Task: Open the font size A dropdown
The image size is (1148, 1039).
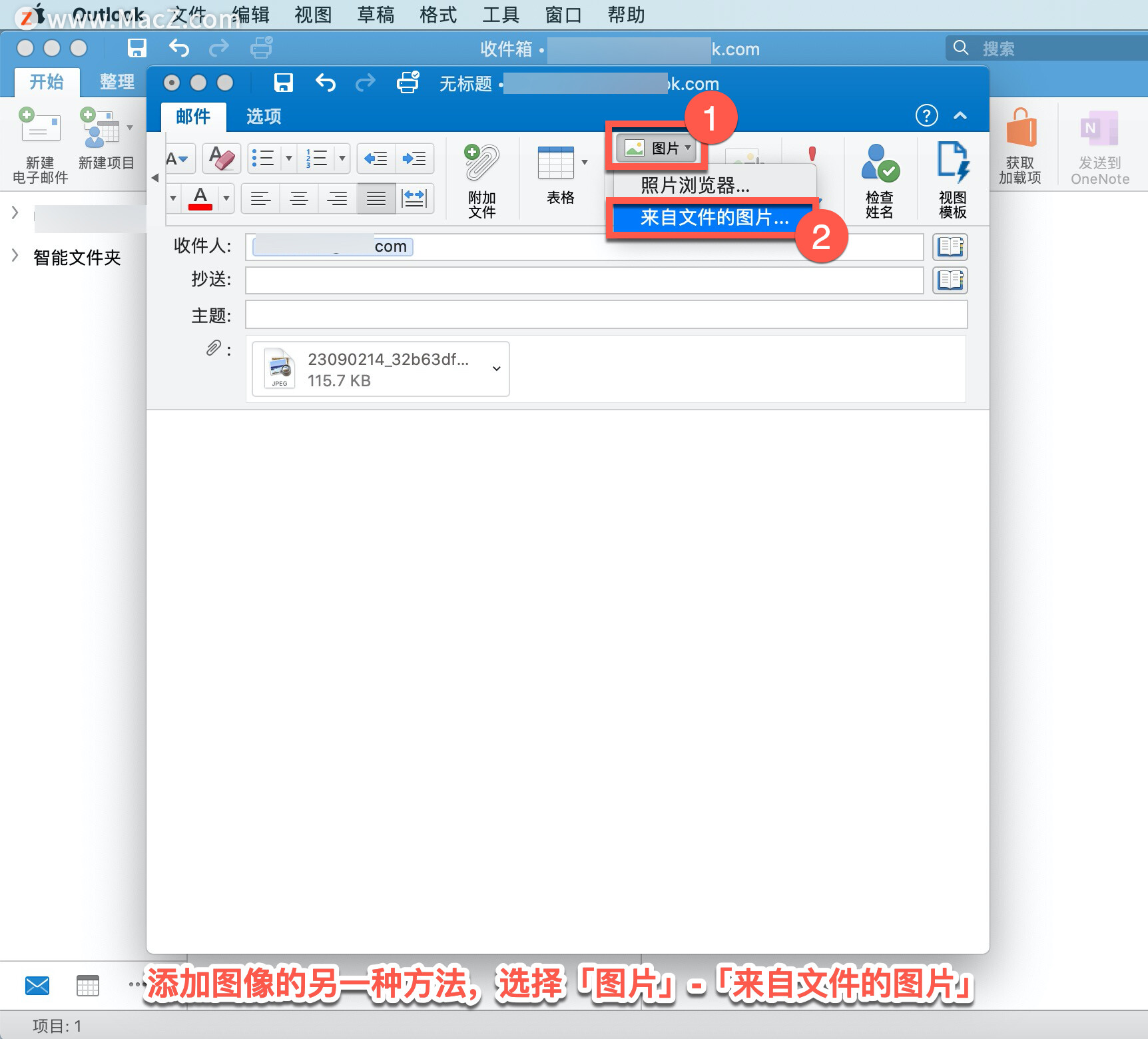Action: (x=178, y=159)
